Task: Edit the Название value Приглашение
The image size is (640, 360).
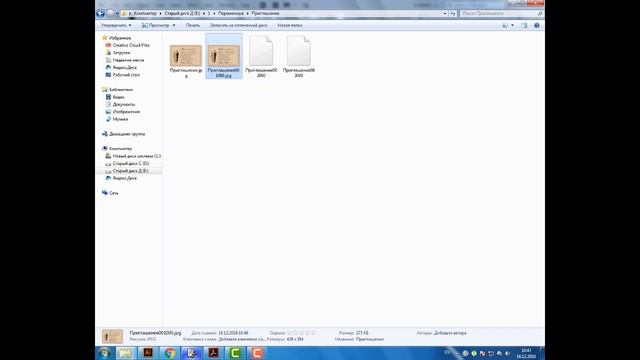Action: [369, 339]
